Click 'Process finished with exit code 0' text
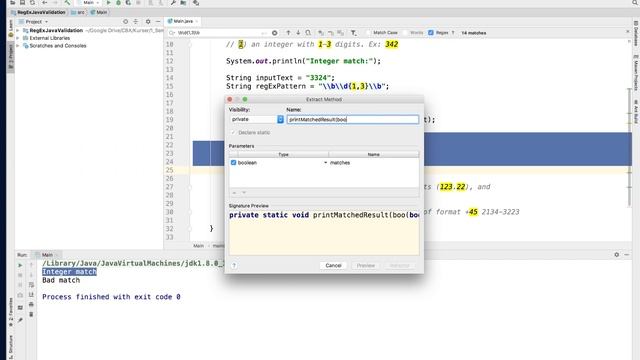 pos(111,297)
